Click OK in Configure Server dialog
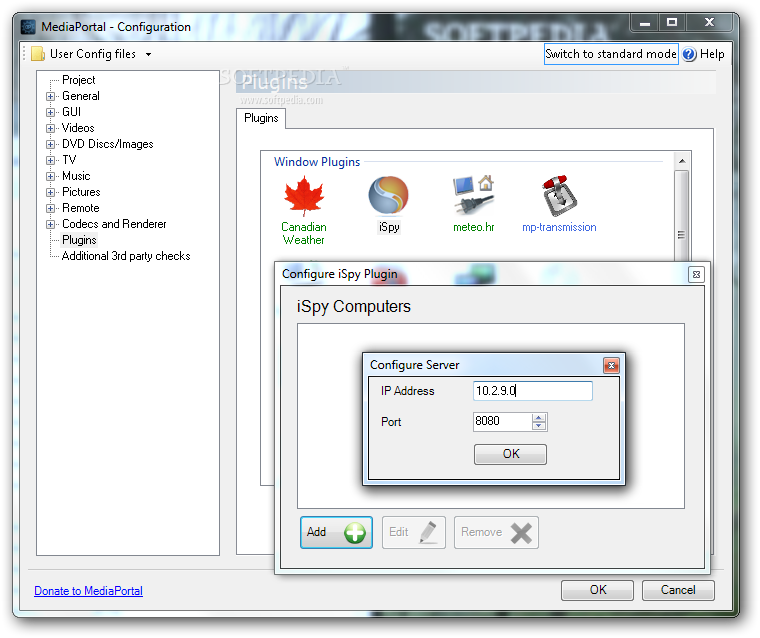760x638 pixels. point(510,454)
